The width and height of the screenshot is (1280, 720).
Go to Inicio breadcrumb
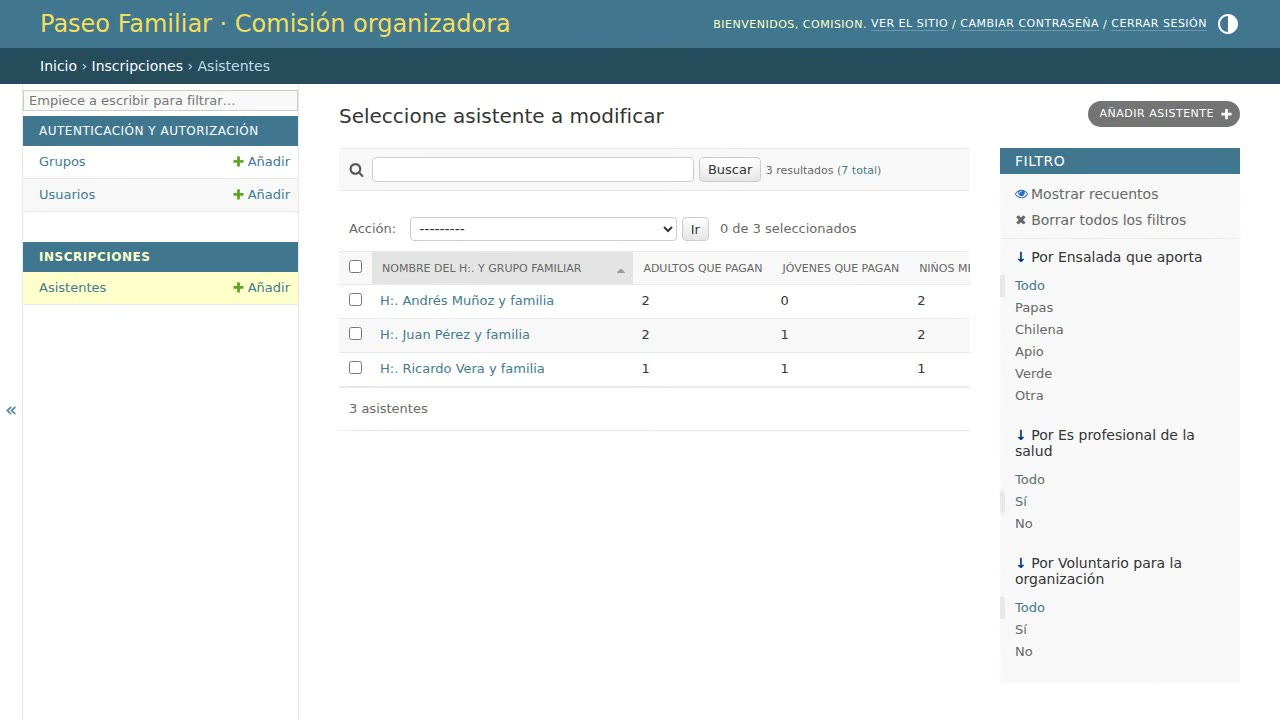tap(58, 66)
